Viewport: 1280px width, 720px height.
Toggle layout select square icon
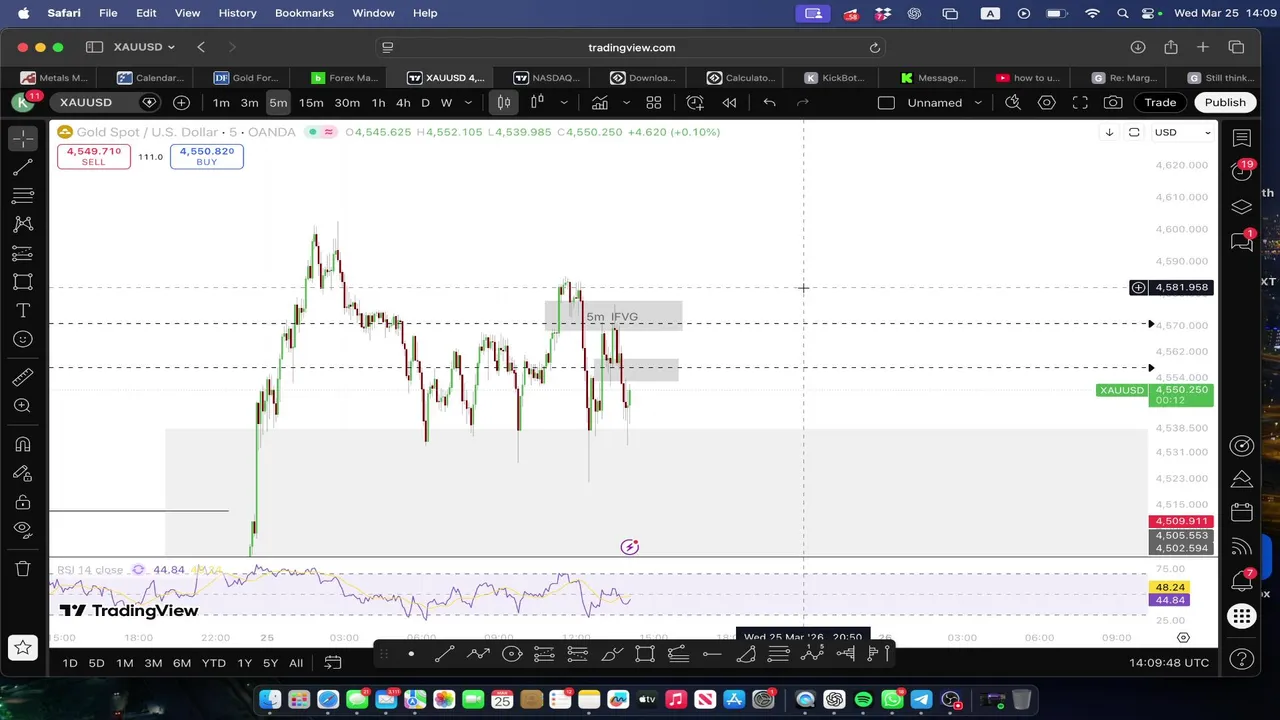(886, 102)
